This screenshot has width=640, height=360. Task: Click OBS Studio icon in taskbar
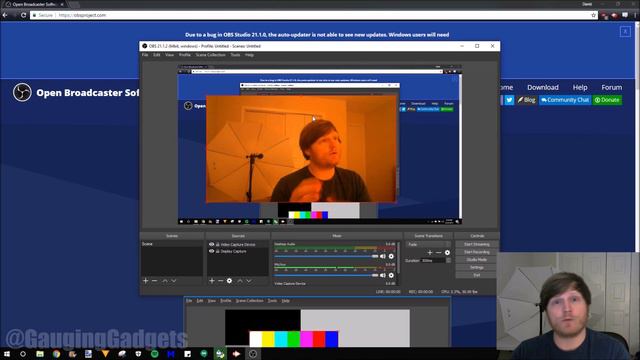[x=253, y=354]
